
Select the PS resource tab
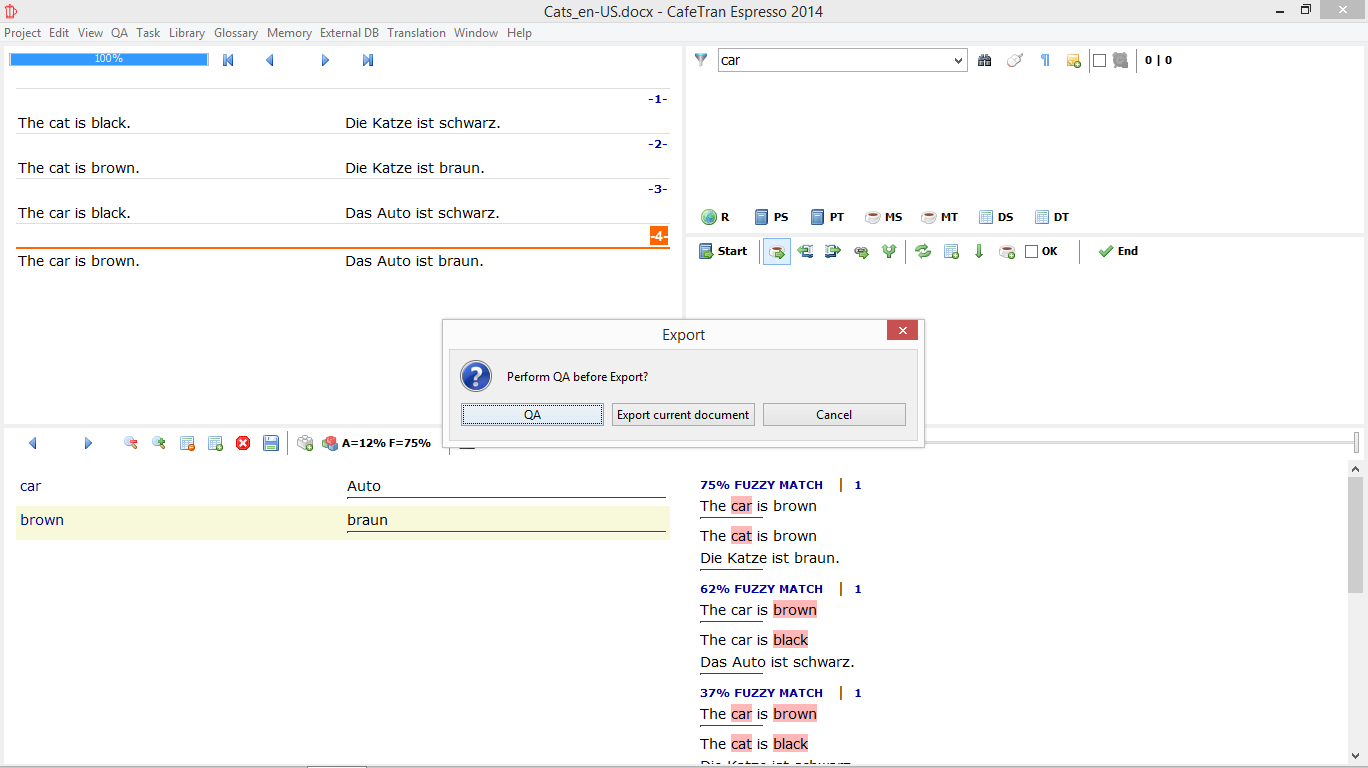[x=771, y=217]
